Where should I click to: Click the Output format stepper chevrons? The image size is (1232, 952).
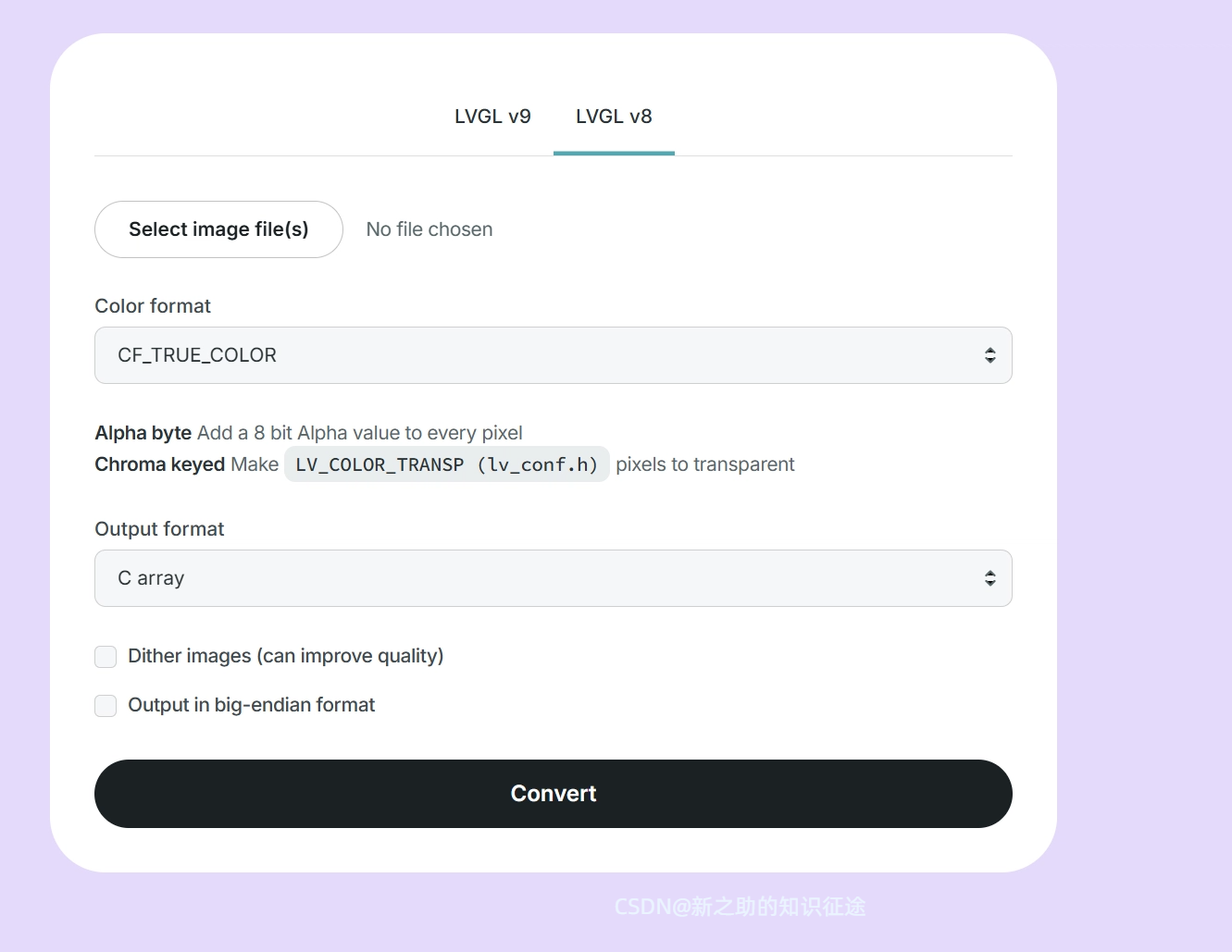pyautogui.click(x=989, y=578)
